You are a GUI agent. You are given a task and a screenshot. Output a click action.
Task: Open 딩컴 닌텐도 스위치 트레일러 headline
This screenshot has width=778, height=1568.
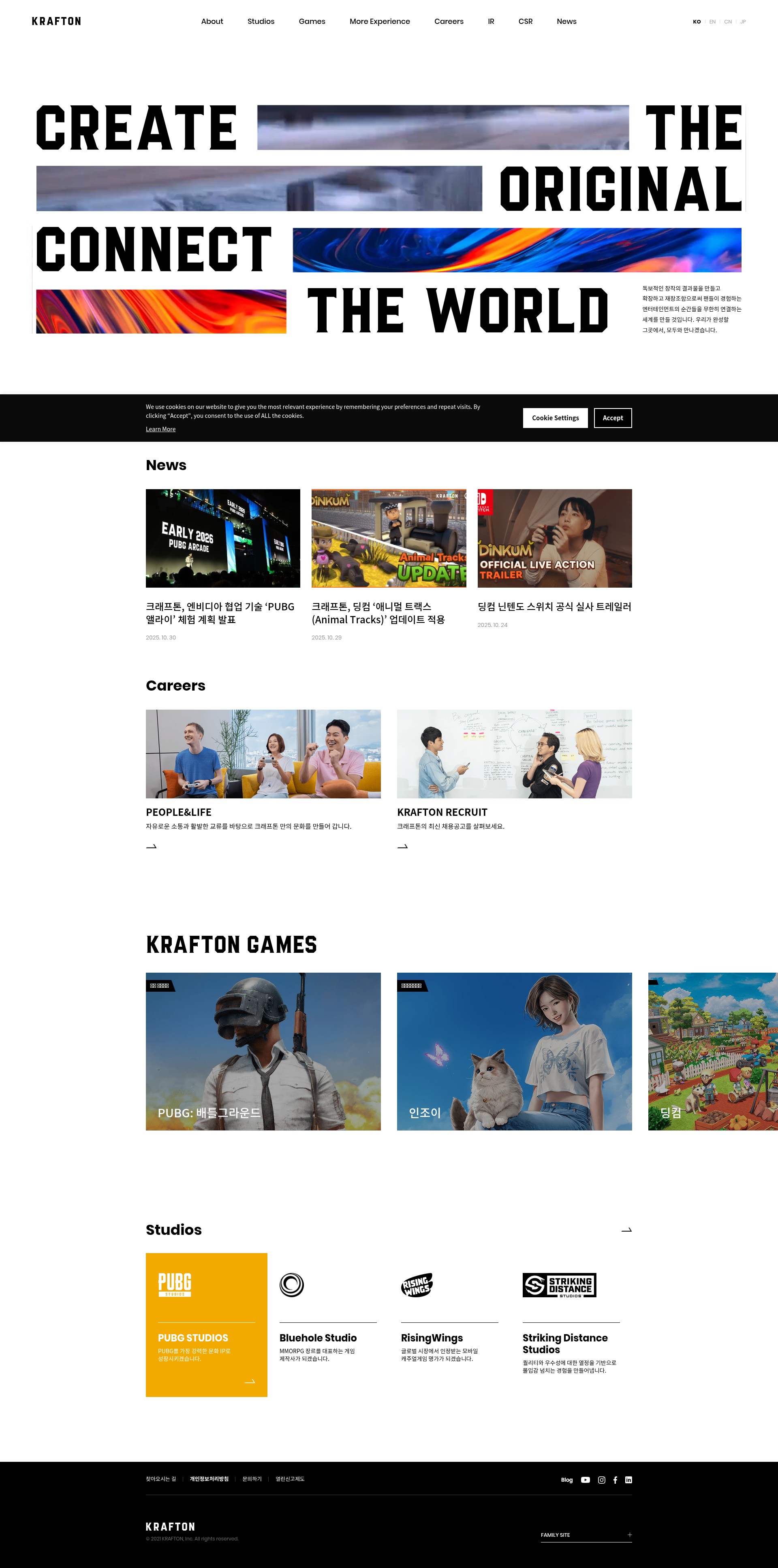pos(555,606)
